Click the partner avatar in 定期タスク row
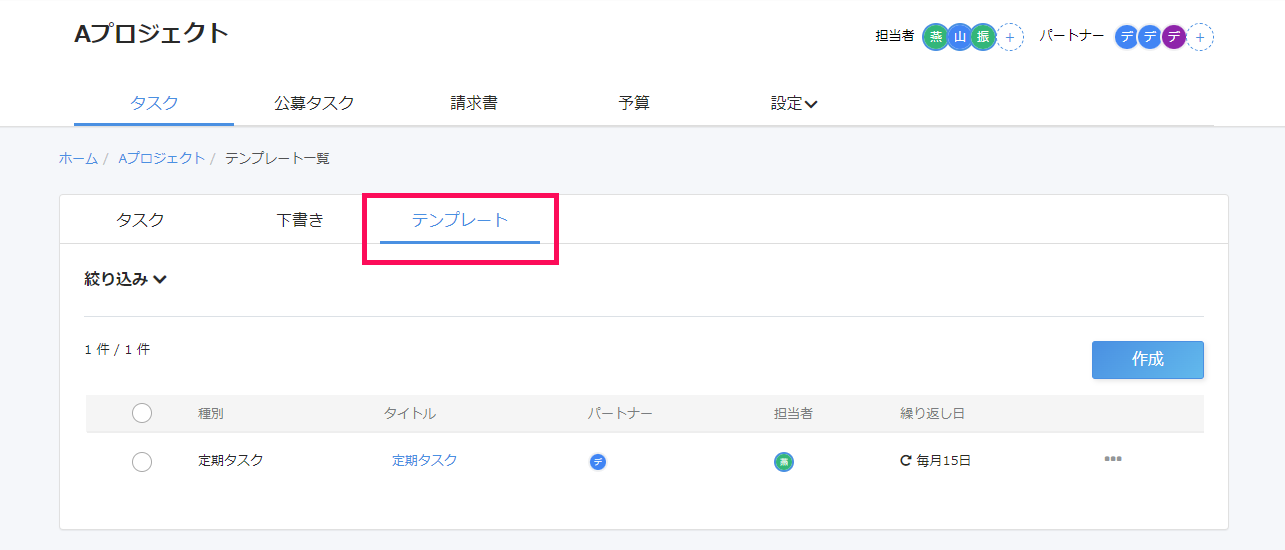This screenshot has width=1285, height=550. pos(598,462)
